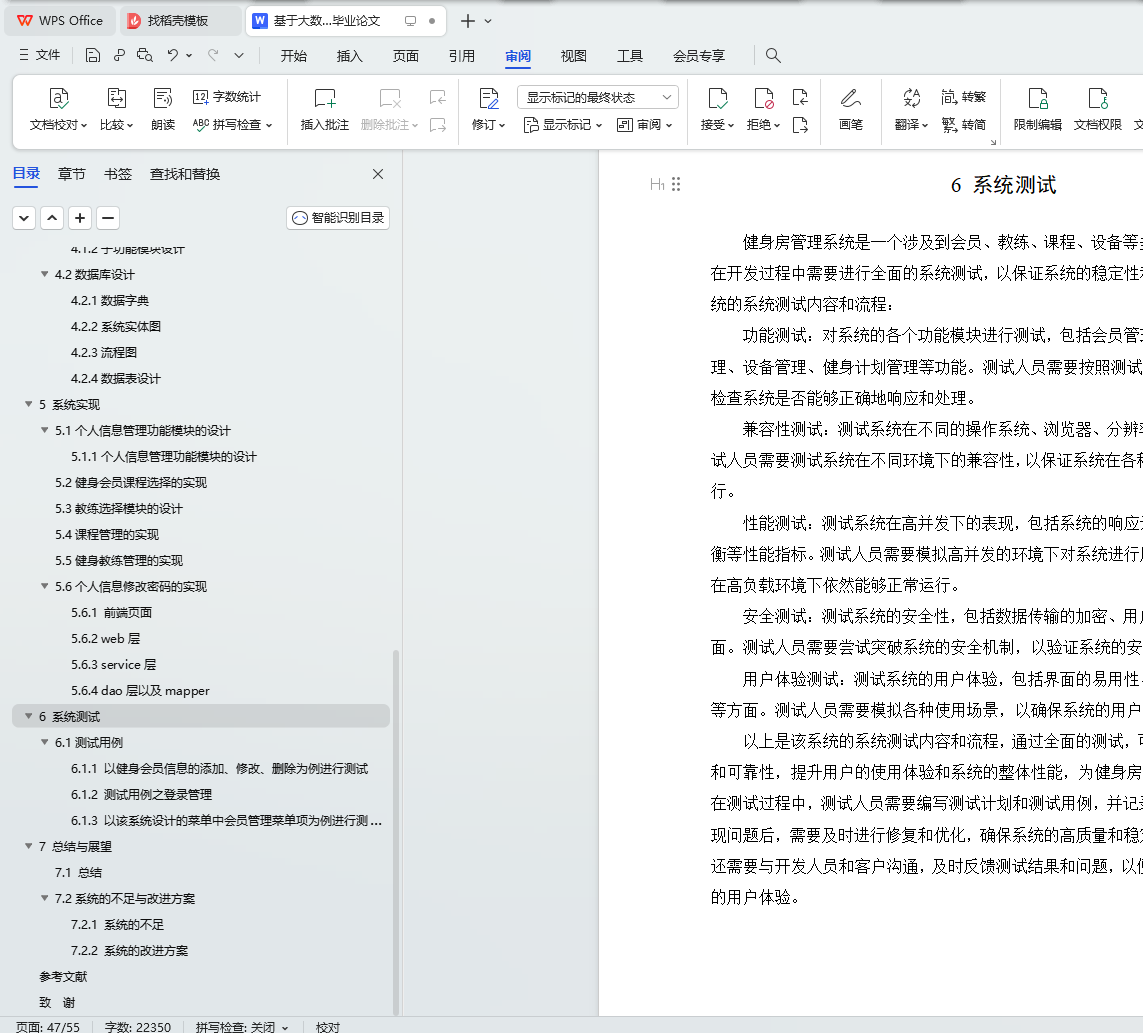Click the undo arrow icon
This screenshot has width=1143, height=1033.
(173, 55)
